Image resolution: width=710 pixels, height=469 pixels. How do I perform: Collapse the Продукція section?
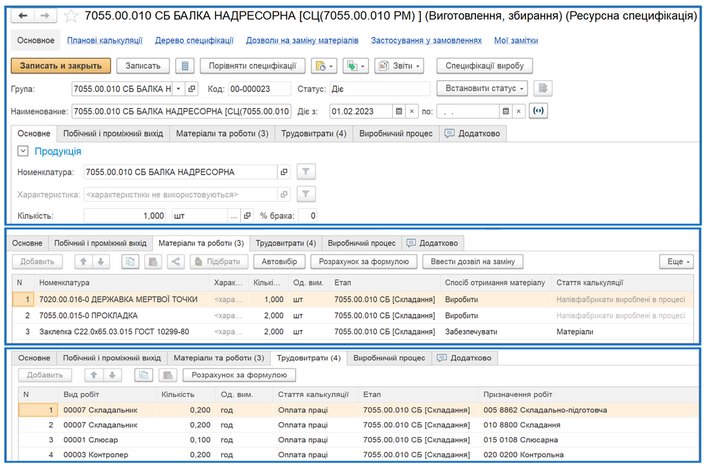pos(25,151)
